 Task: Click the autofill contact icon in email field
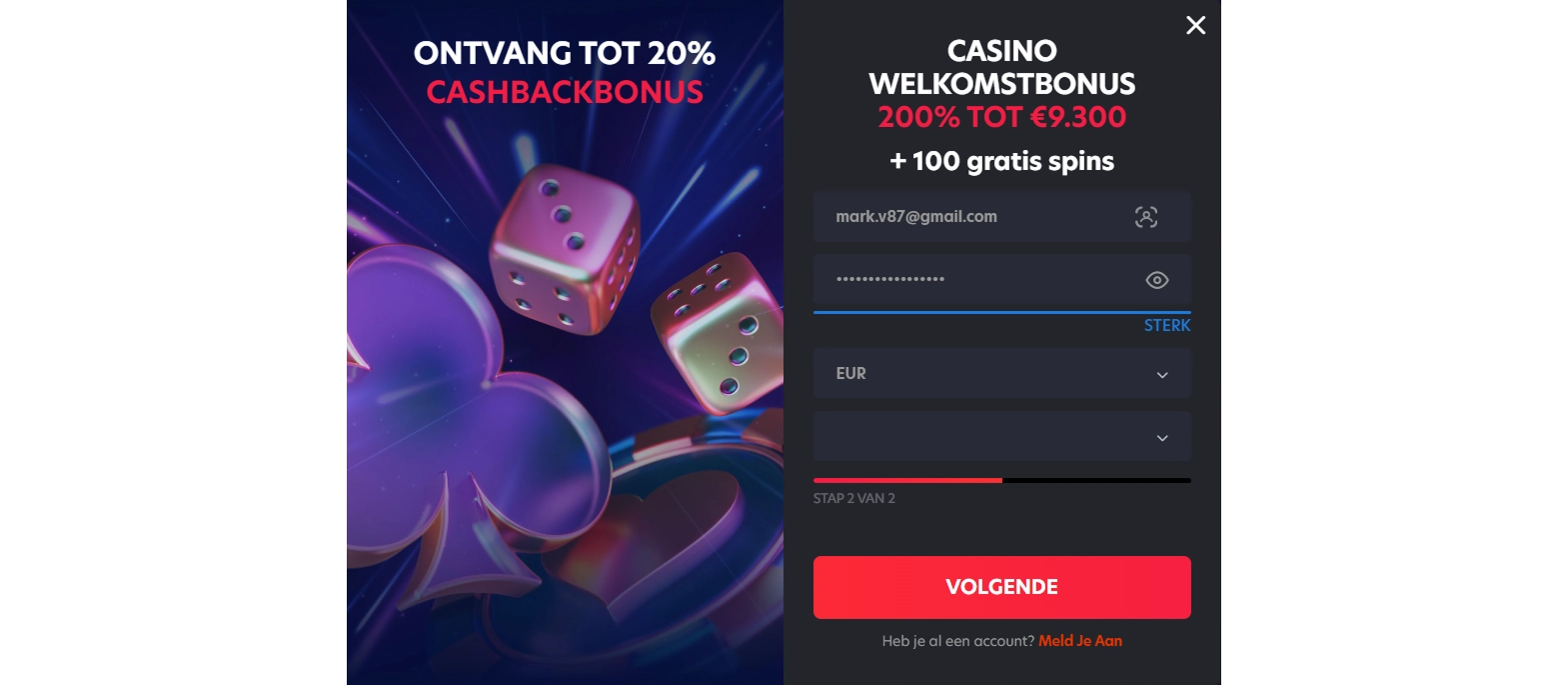click(x=1146, y=217)
